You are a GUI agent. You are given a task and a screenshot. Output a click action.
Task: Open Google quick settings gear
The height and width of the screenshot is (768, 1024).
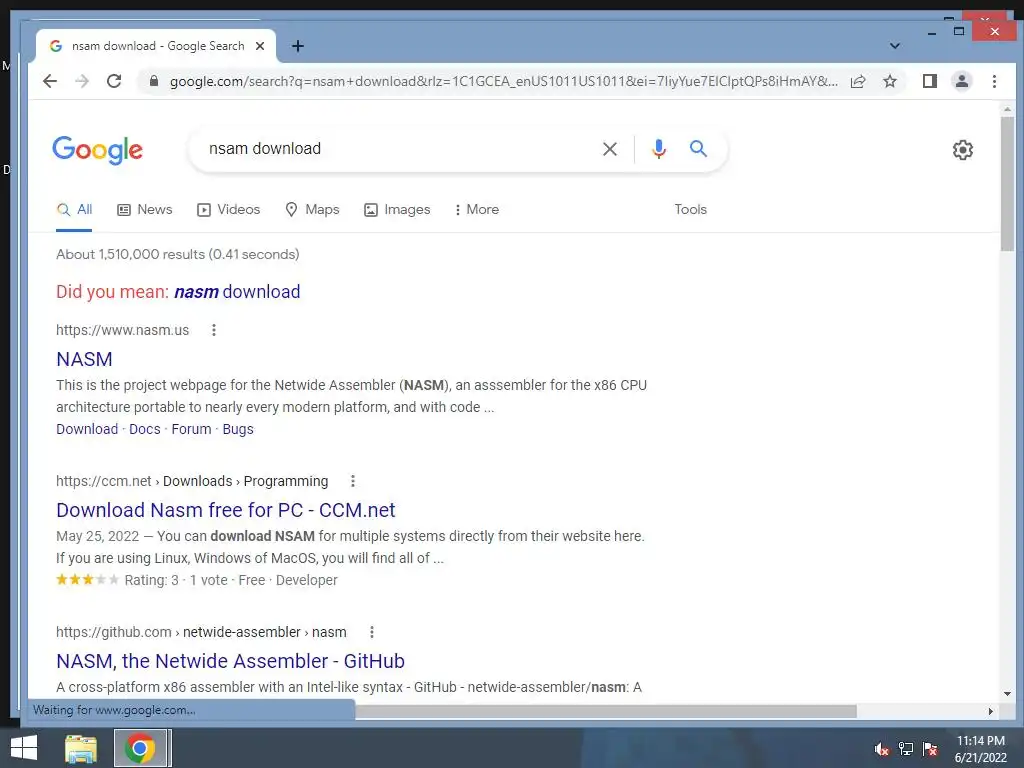963,150
